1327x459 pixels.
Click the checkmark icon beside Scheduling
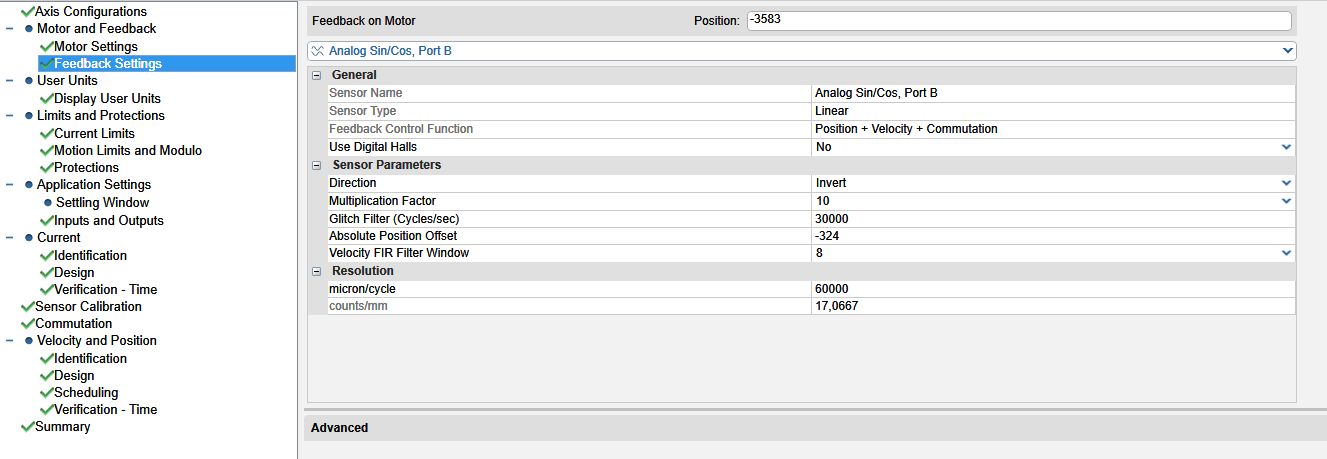pos(46,393)
